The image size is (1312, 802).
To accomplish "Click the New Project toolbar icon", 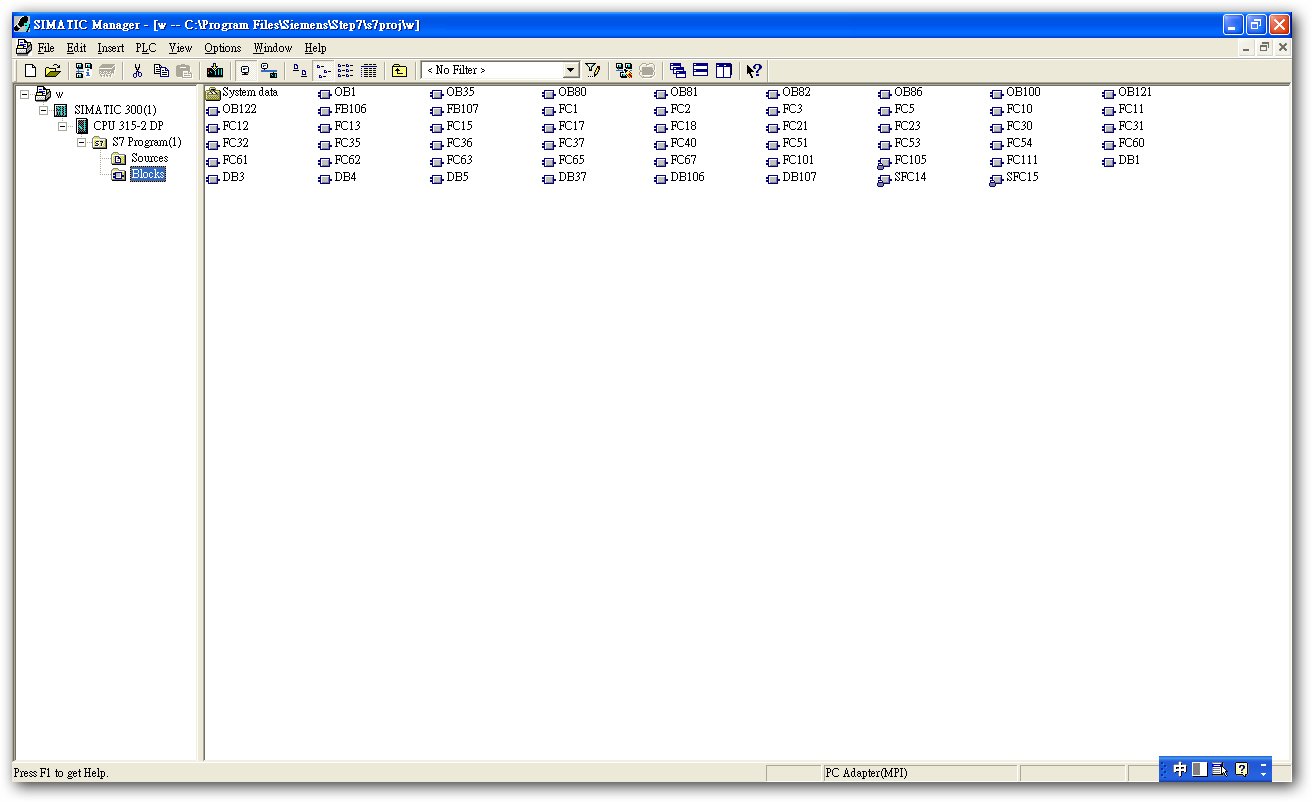I will tap(30, 70).
